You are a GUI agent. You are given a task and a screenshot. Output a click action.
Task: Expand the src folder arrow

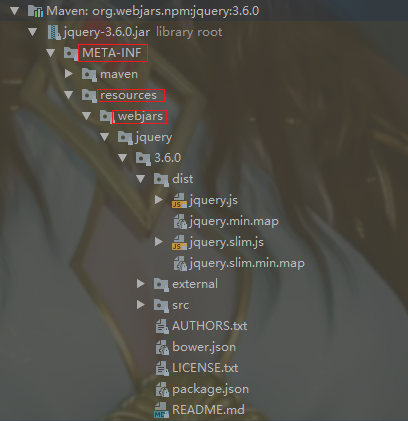(141, 305)
